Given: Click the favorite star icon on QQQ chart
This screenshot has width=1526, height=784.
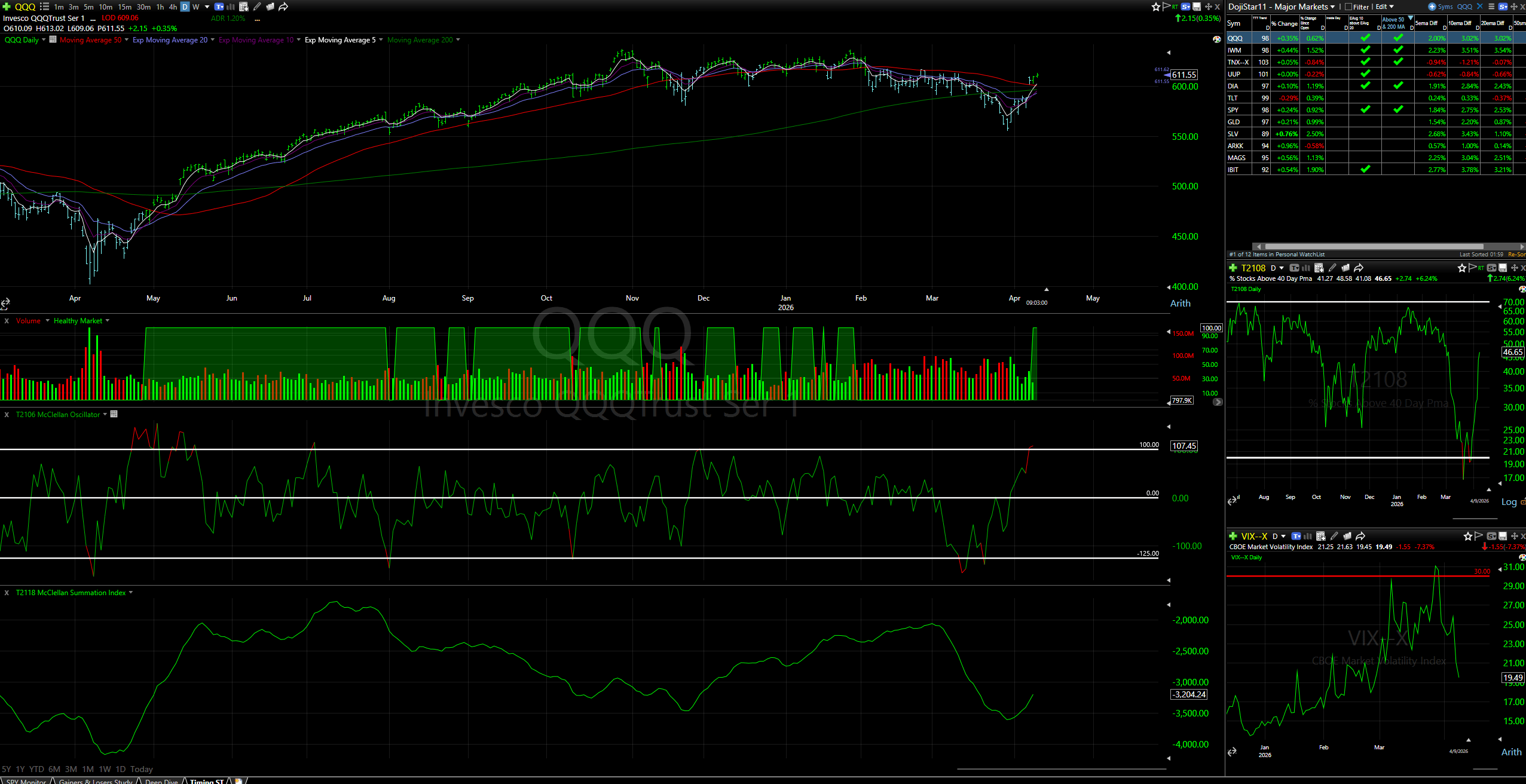Looking at the screenshot, I should point(1156,7).
